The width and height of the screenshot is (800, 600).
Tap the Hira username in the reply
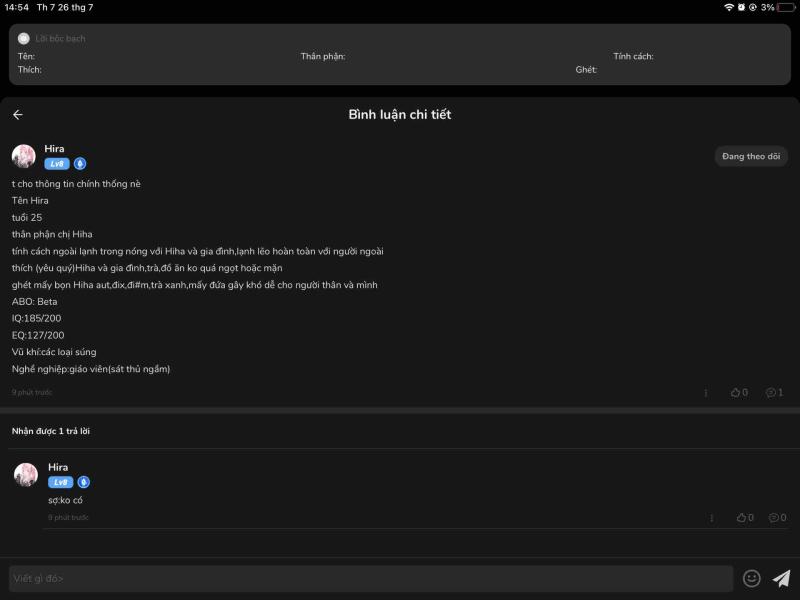click(58, 467)
